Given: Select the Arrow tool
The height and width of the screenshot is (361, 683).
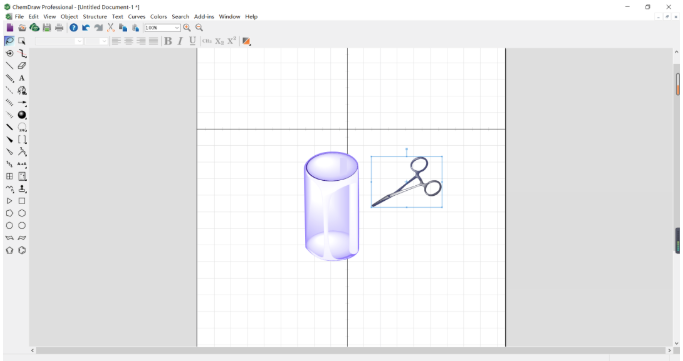Looking at the screenshot, I should point(22,103).
